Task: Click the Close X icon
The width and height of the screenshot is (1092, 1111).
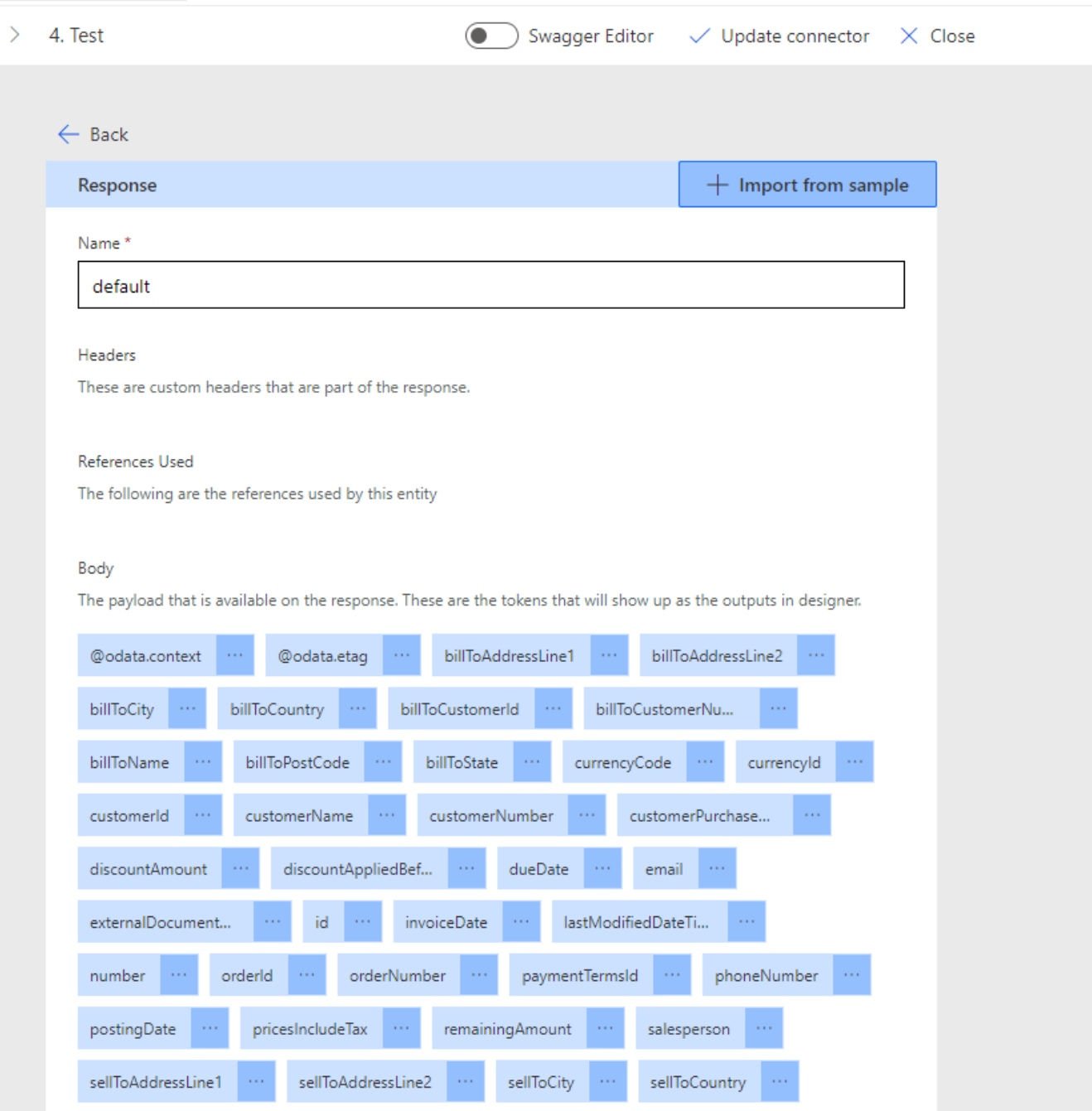Action: click(909, 36)
